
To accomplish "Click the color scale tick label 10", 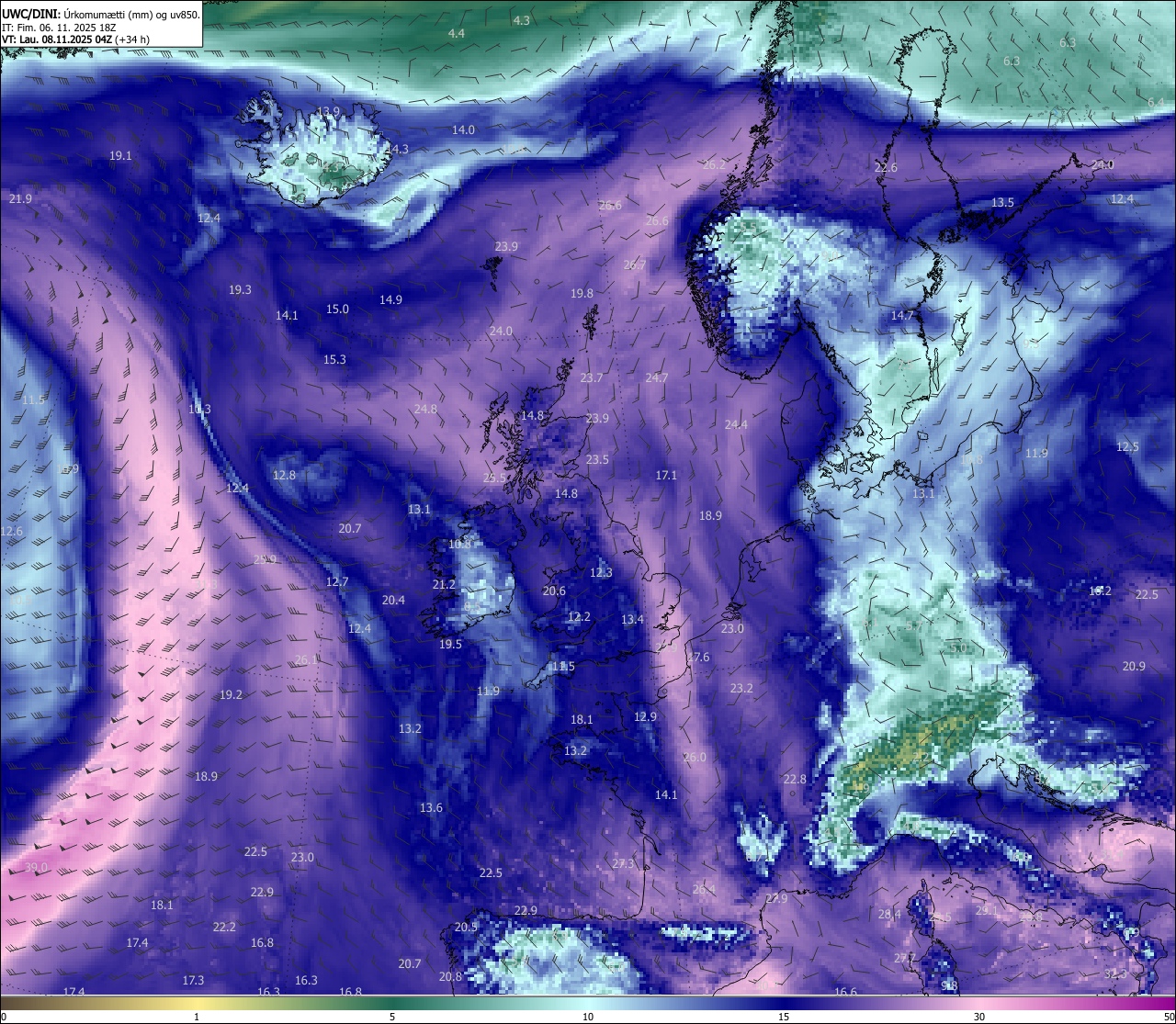I will coord(588,1017).
